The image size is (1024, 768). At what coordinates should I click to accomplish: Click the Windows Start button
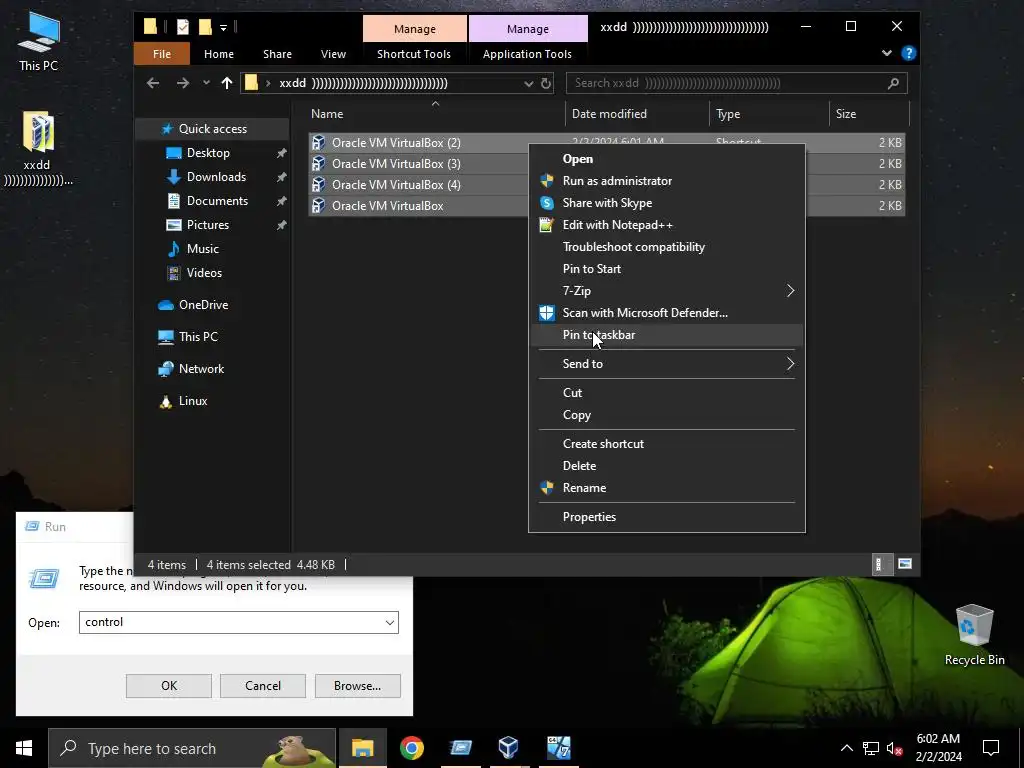point(24,748)
